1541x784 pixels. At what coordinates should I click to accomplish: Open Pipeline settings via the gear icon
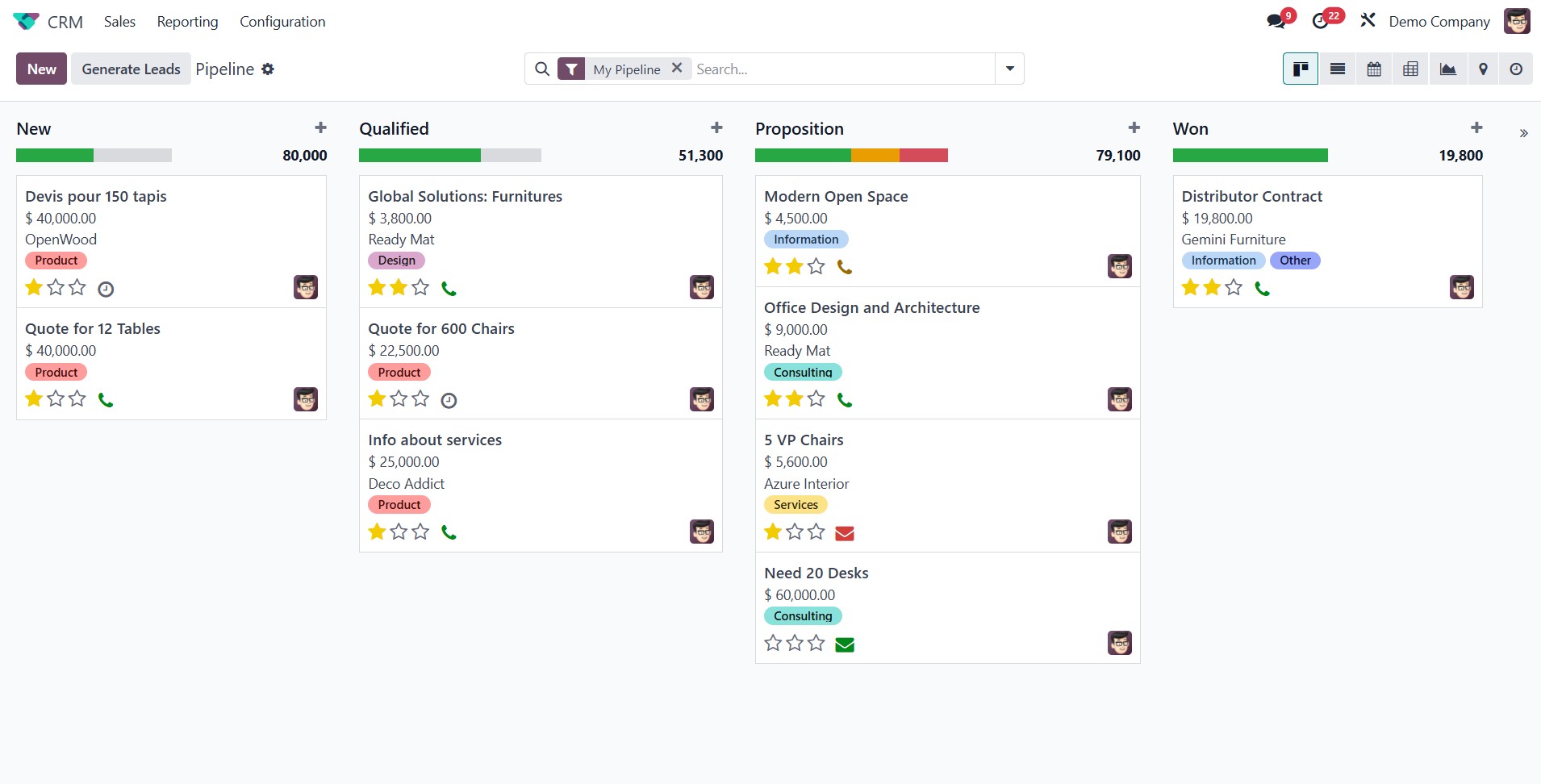pos(269,69)
